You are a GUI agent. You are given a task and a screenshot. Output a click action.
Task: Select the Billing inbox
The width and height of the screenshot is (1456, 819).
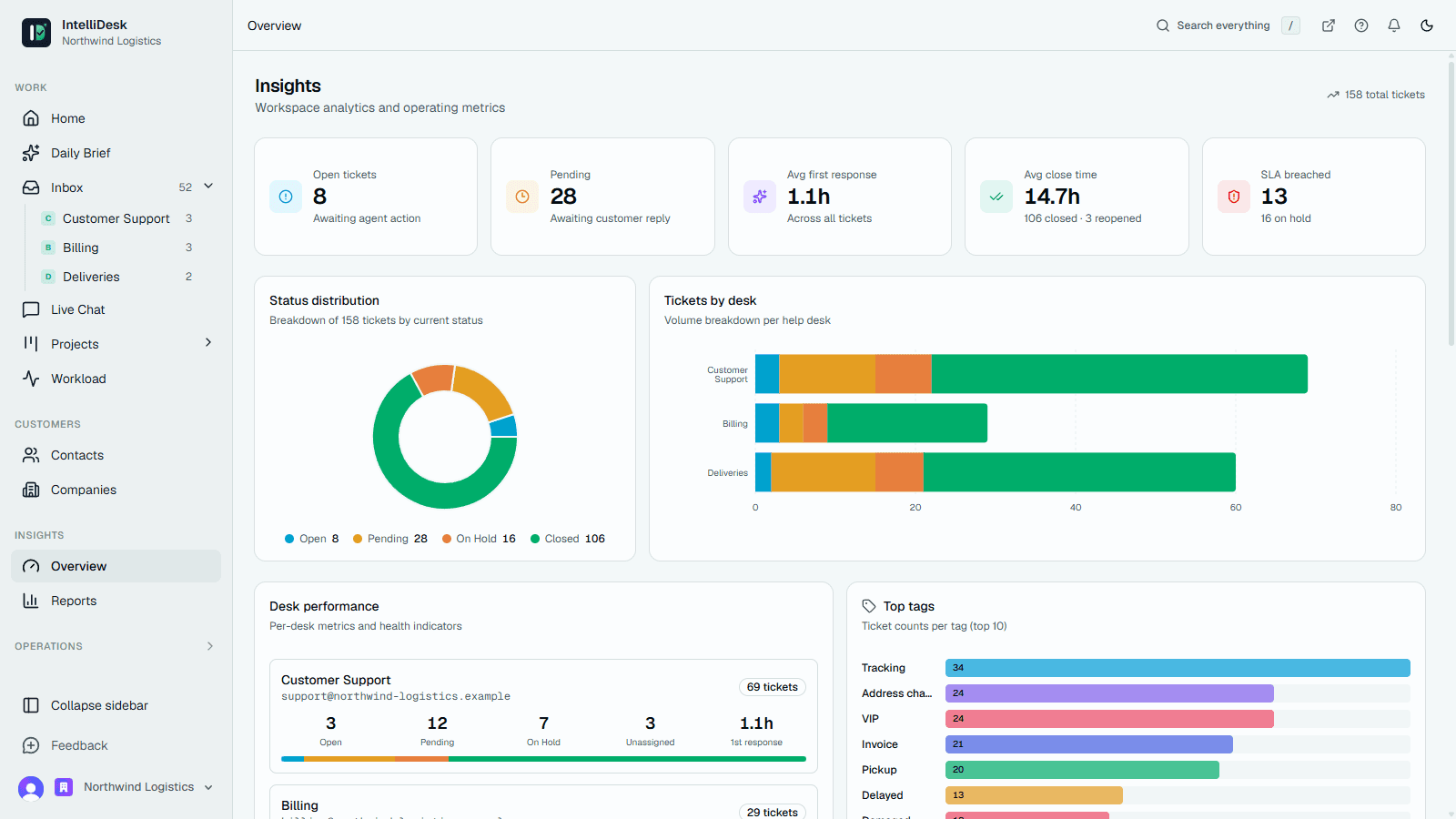click(x=118, y=248)
